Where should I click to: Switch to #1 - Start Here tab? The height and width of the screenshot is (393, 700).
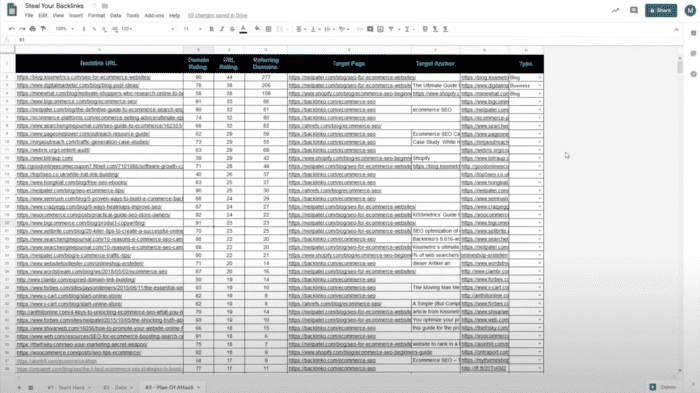(66, 387)
